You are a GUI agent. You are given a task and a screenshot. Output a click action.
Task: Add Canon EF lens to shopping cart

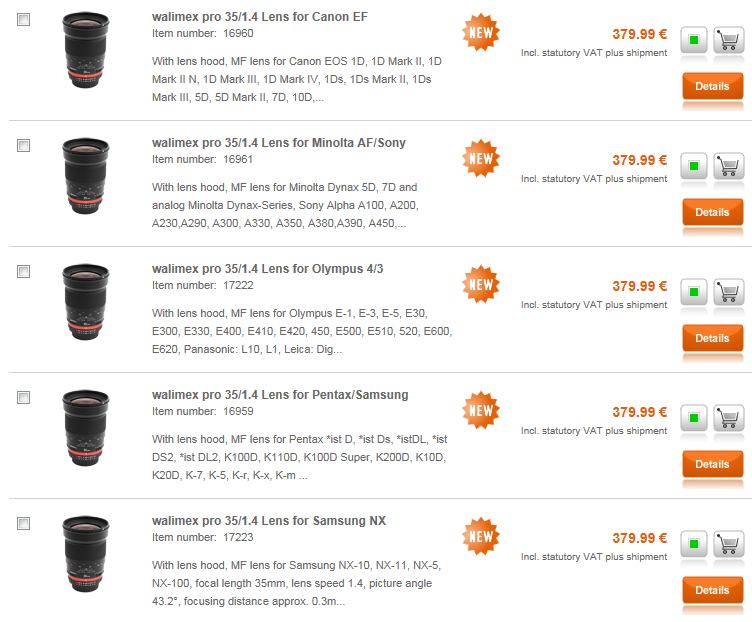pos(728,40)
